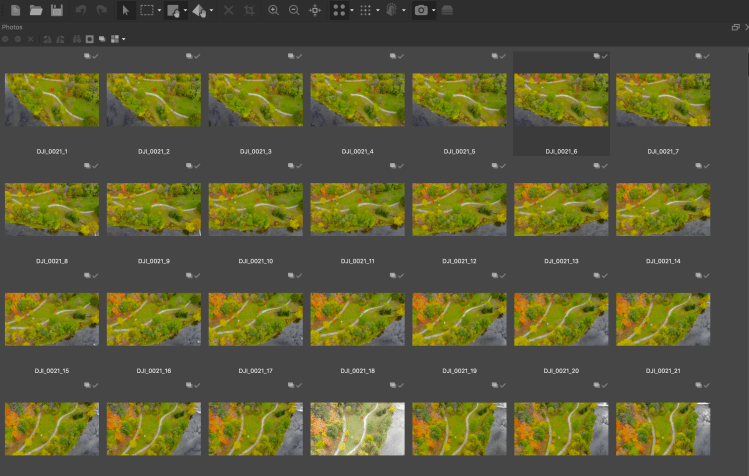Select the Crop selection tool
Viewport: 749px width, 476px height.
[249, 10]
